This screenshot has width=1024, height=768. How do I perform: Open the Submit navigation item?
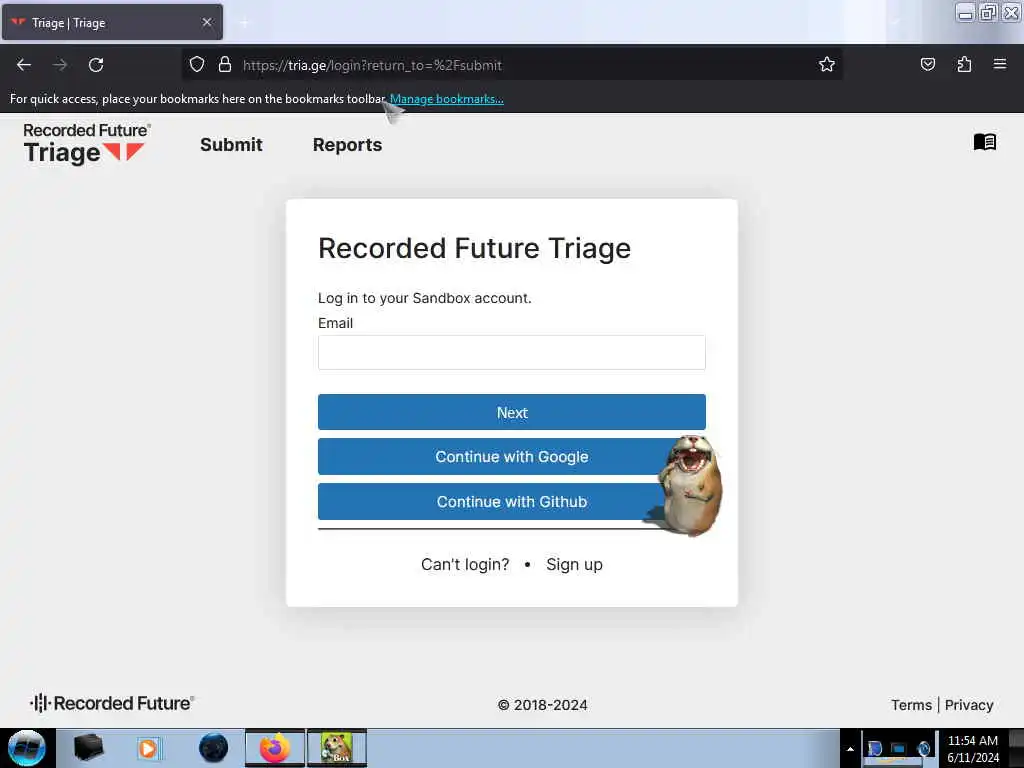(231, 145)
